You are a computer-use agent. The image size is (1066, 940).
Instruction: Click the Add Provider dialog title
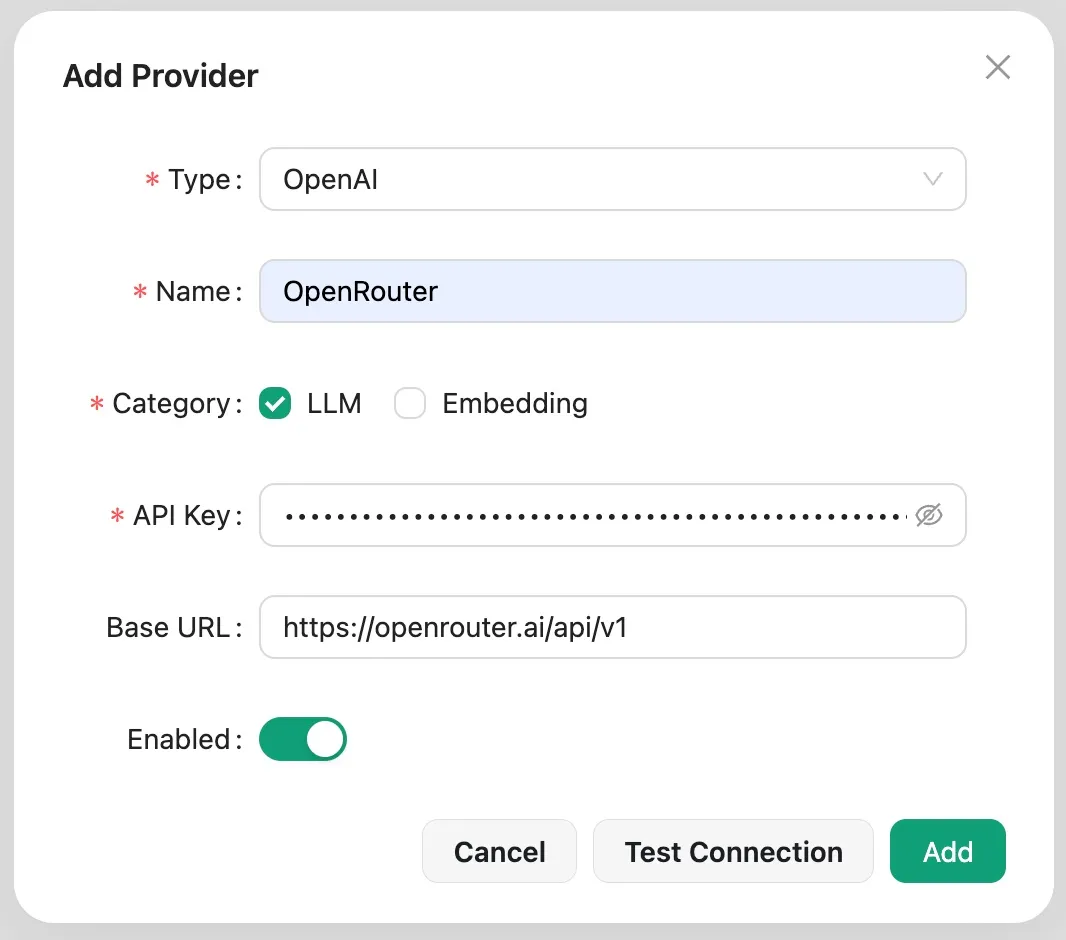160,75
